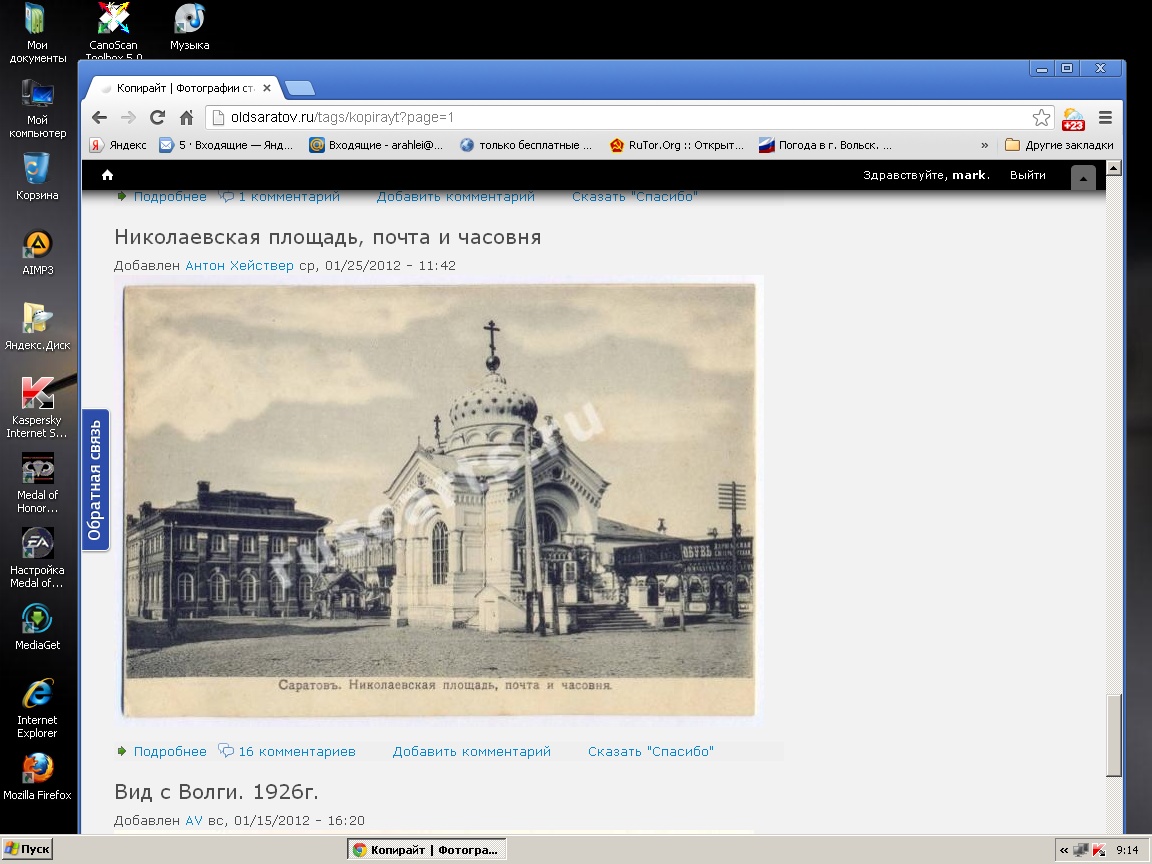
Task: Open the Корзина recycle bin
Action: [x=37, y=176]
